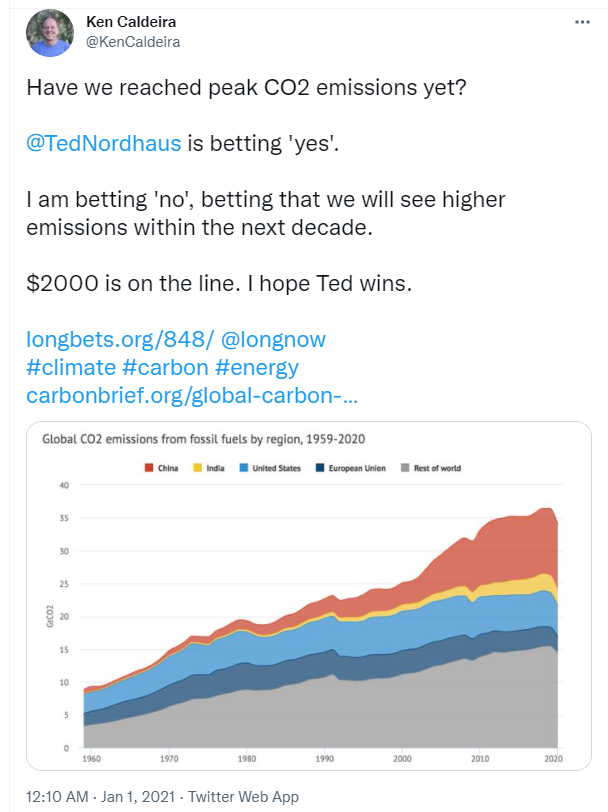Open the @TedNordhaus mention link
This screenshot has height=812, width=608.
coord(104,143)
